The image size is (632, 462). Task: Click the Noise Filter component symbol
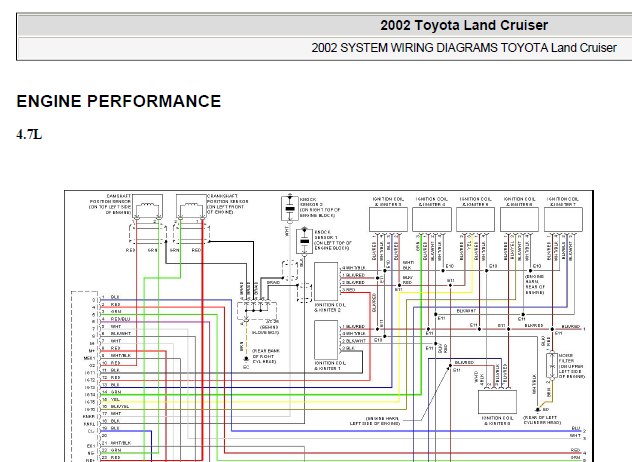tap(551, 365)
